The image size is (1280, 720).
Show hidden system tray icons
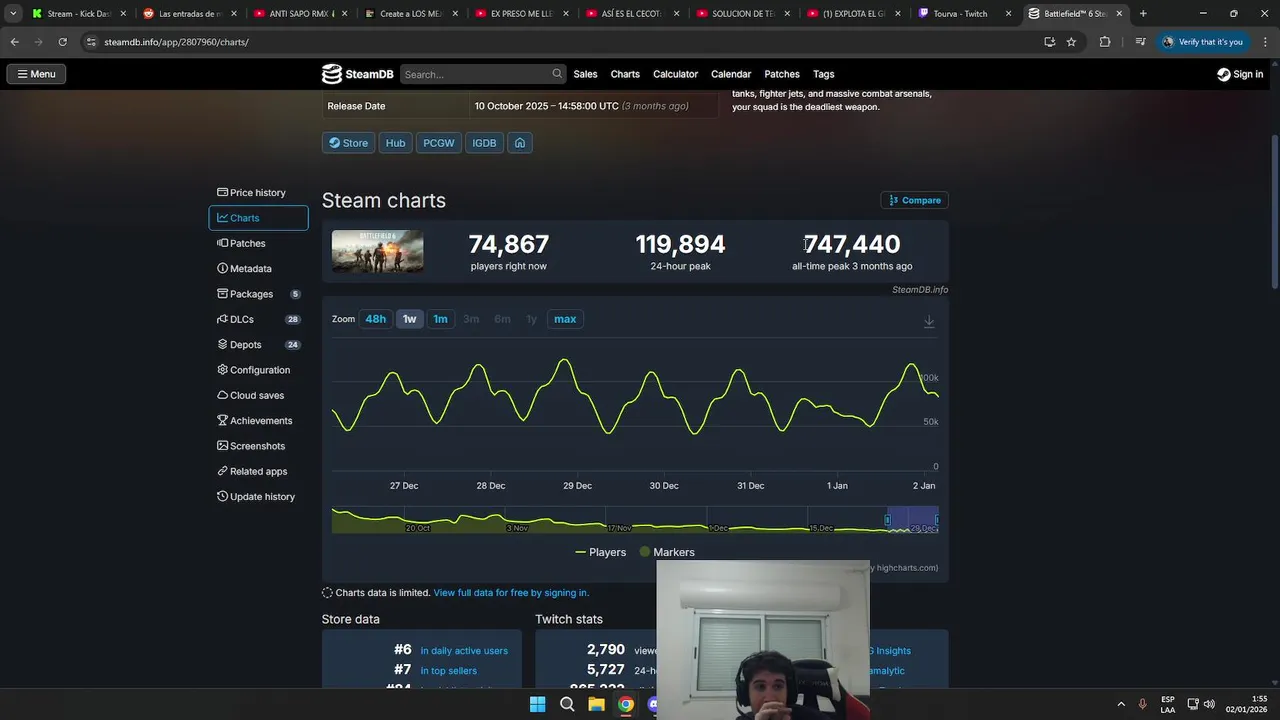(1121, 704)
